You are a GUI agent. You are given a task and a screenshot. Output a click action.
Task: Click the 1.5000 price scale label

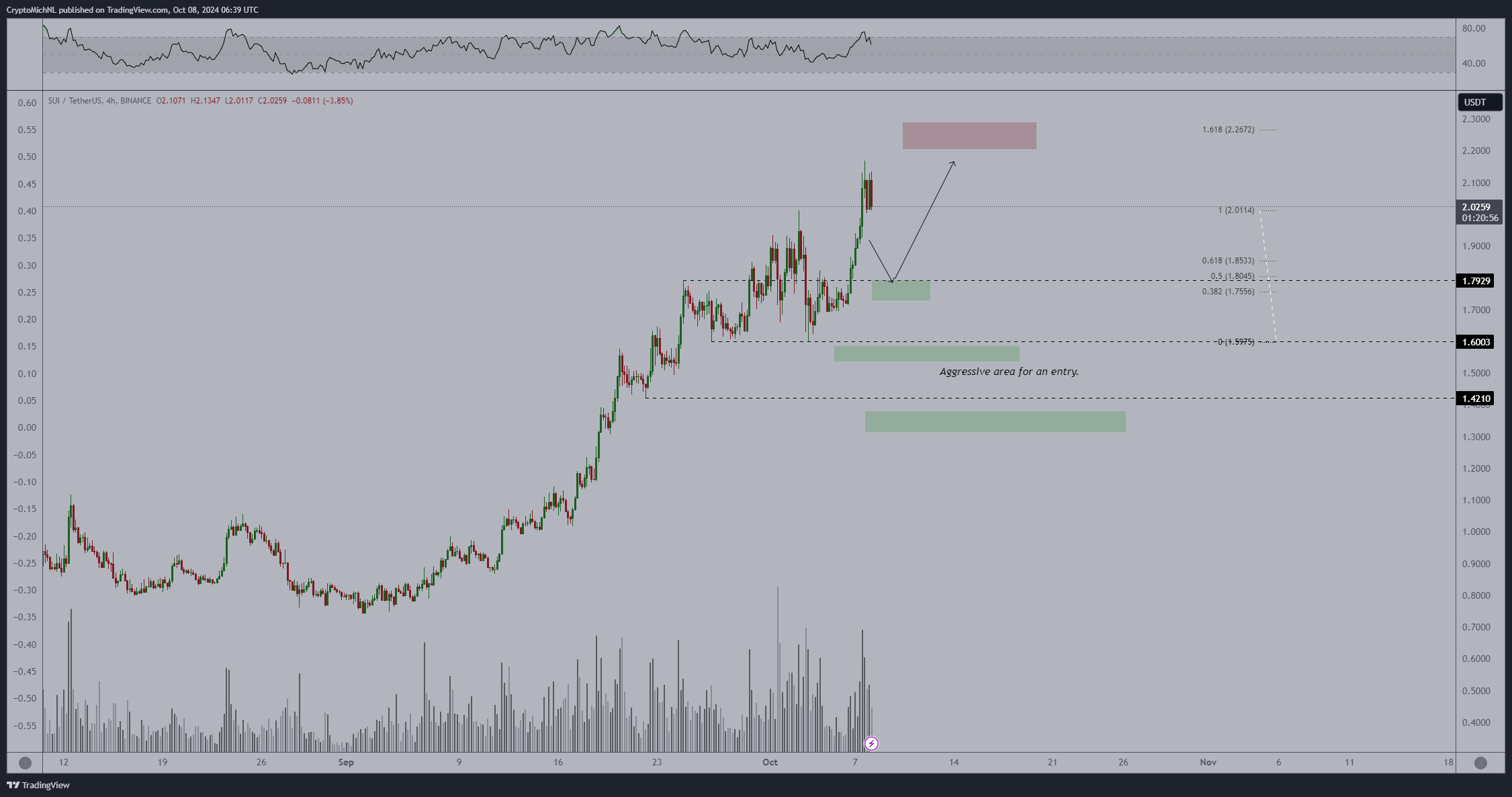[1476, 373]
